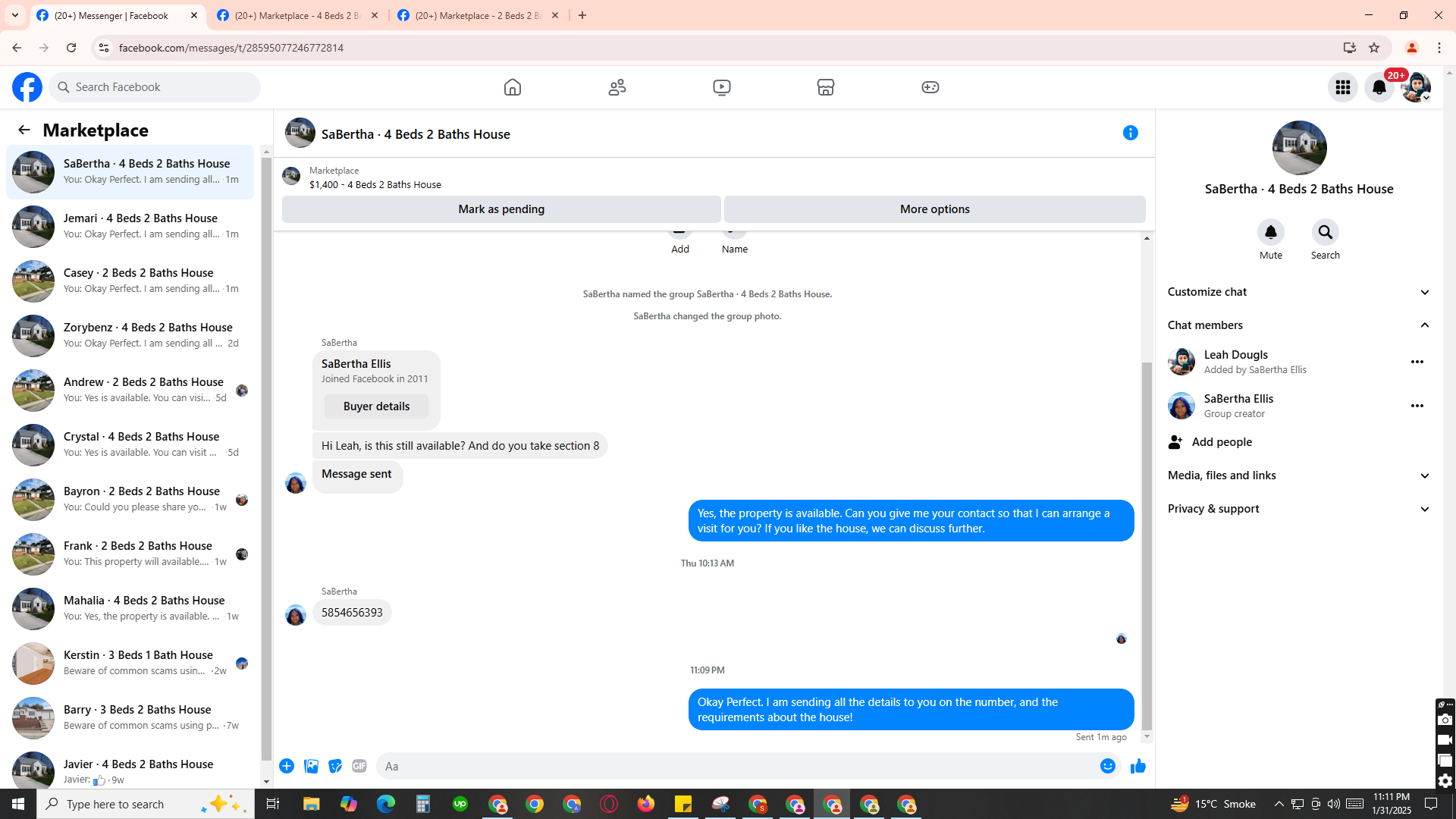Open Mahalia 4 Beds 2 Baths House chat
The width and height of the screenshot is (1456, 819).
130,609
